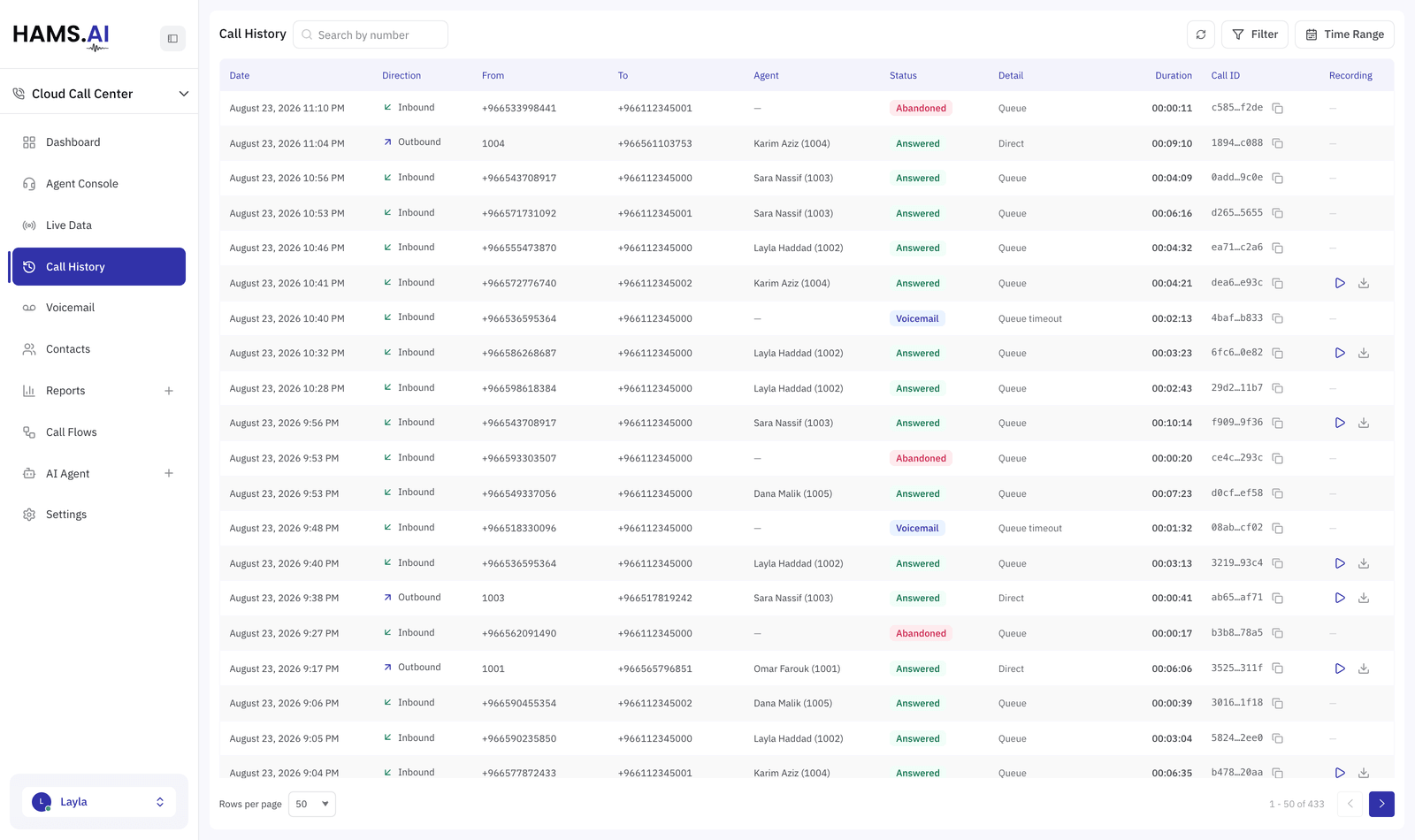This screenshot has height=840, width=1415.
Task: Click the Duration column header
Action: pyautogui.click(x=1174, y=76)
